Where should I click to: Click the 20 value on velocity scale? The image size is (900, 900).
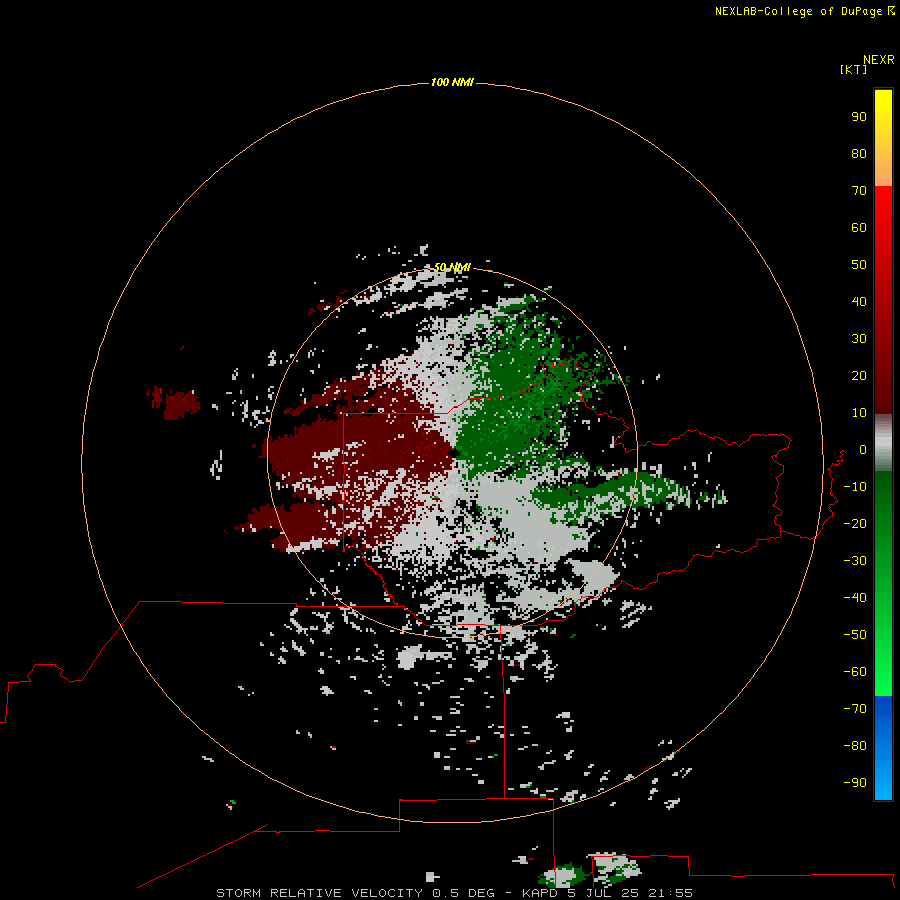[859, 375]
